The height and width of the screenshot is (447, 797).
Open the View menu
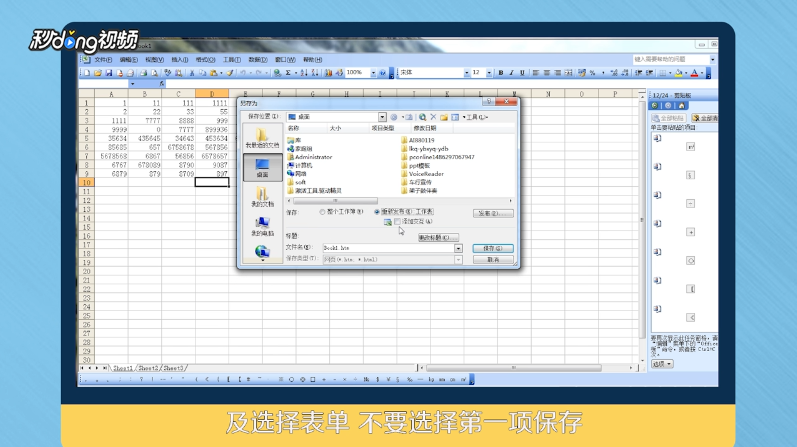click(155, 60)
